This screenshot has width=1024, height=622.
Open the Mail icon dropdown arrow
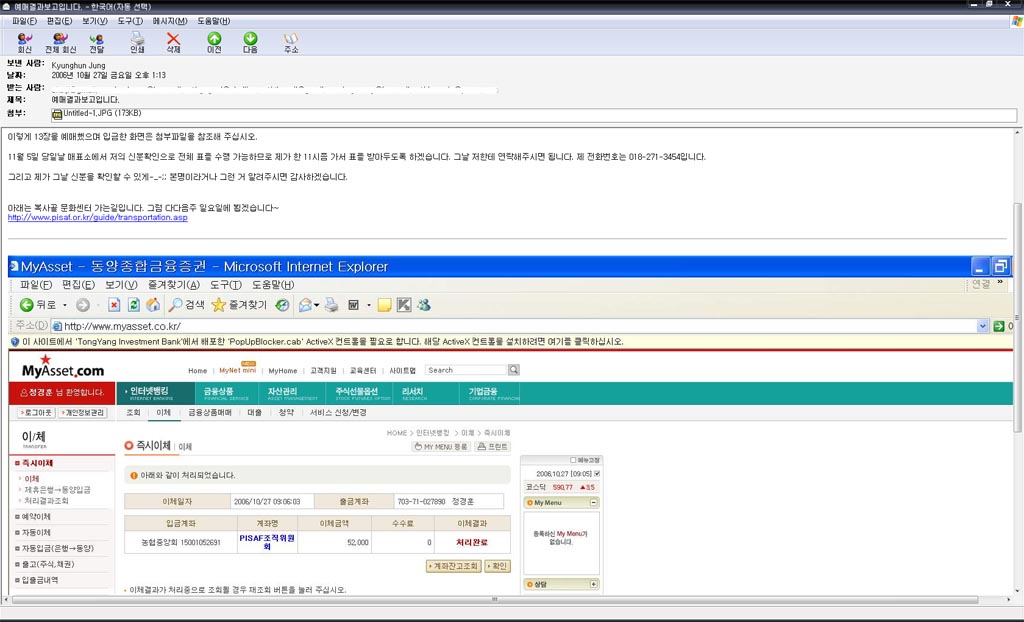tap(317, 305)
